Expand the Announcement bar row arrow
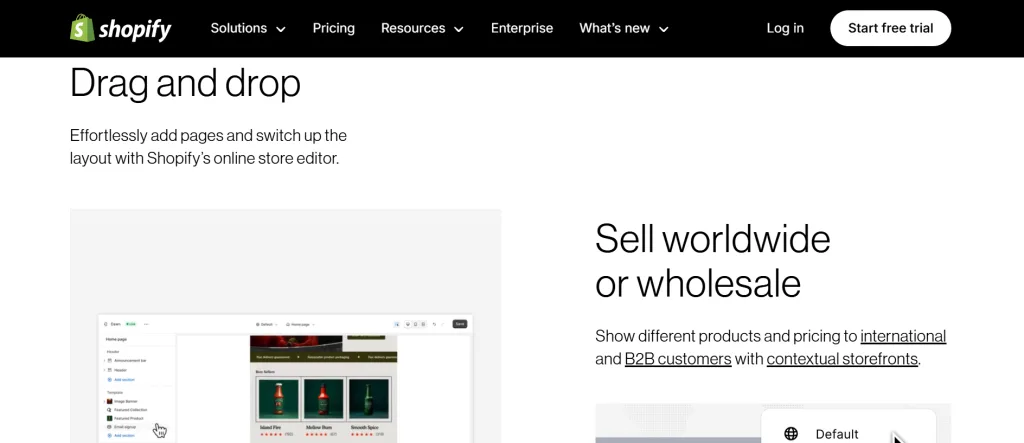 [104, 361]
